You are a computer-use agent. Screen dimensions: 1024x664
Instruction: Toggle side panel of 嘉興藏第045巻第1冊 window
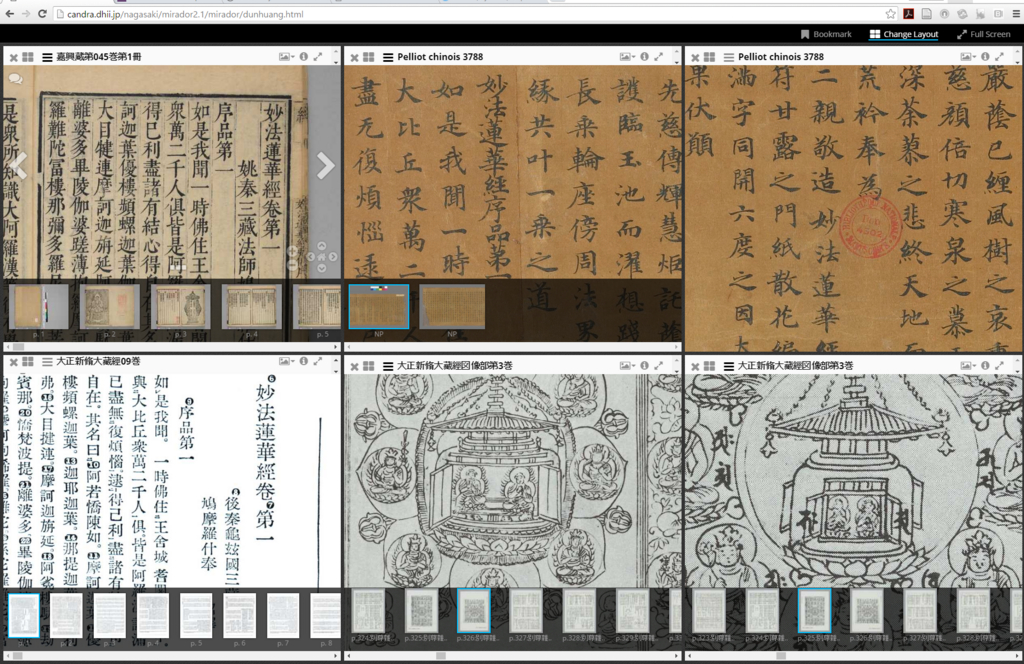point(47,57)
